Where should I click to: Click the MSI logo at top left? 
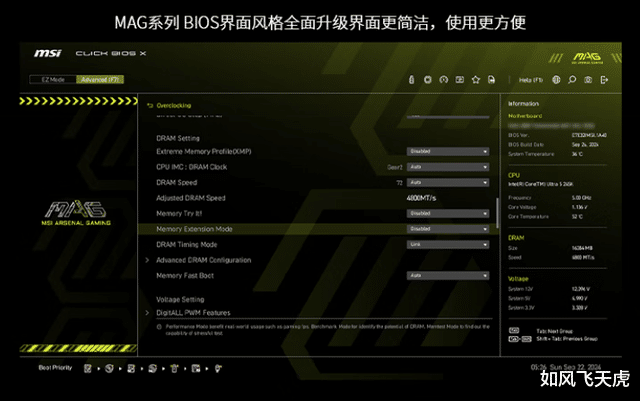(48, 53)
